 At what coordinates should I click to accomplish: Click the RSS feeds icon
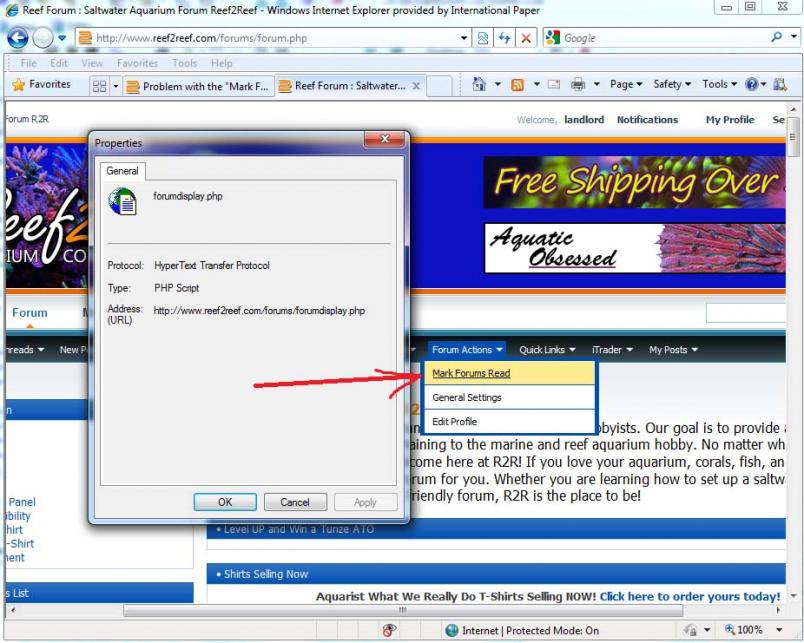(517, 85)
